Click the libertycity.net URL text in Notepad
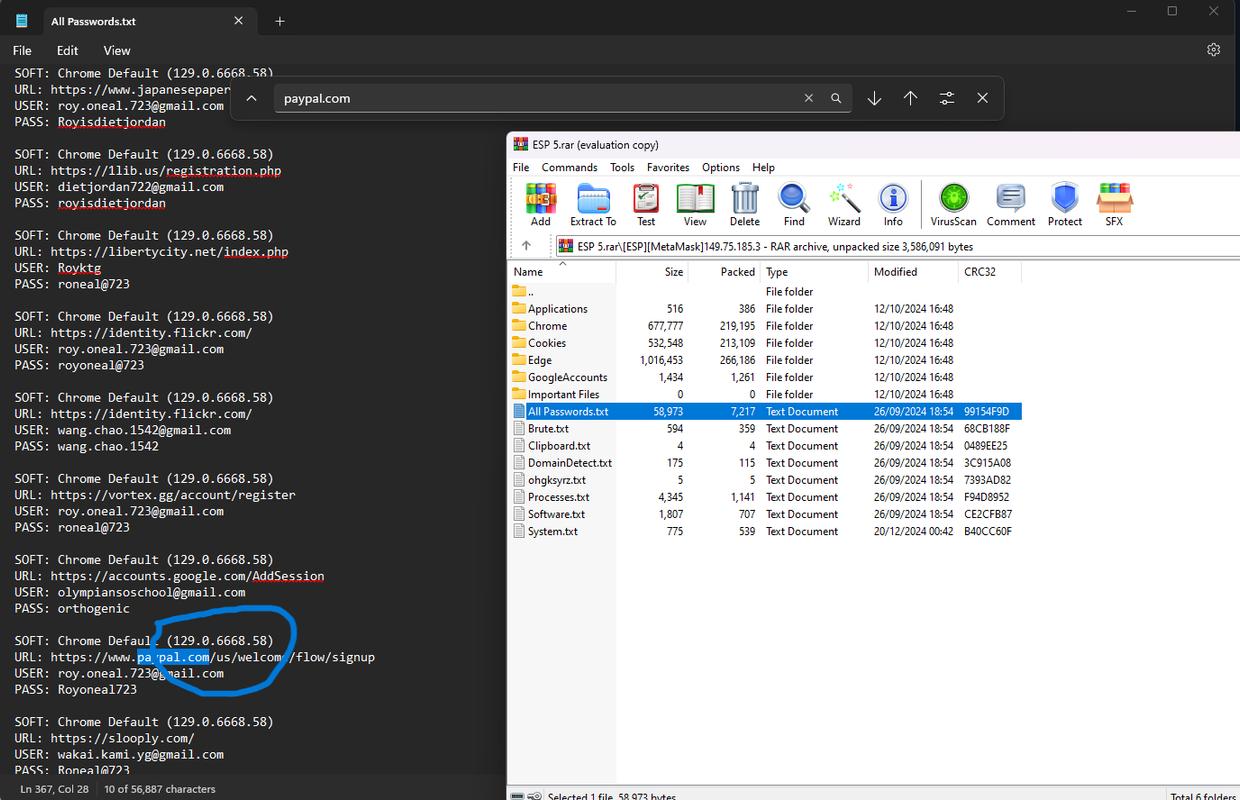The image size is (1240, 800). pos(169,252)
